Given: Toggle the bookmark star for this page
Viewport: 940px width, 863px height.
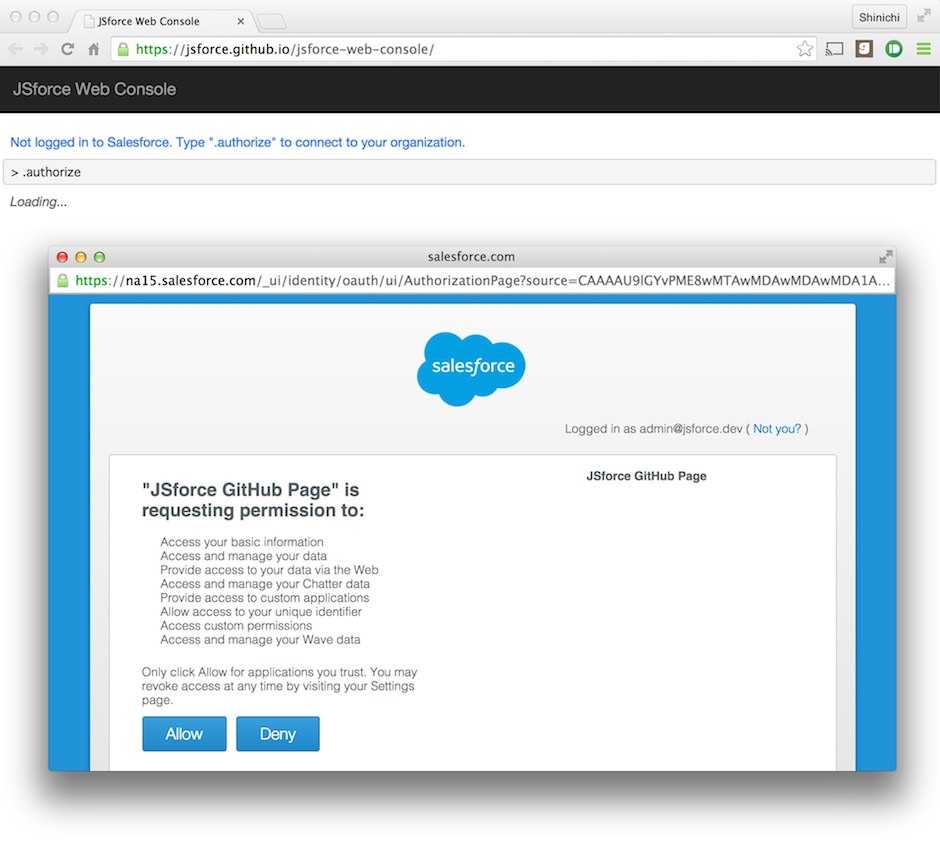Looking at the screenshot, I should [805, 48].
